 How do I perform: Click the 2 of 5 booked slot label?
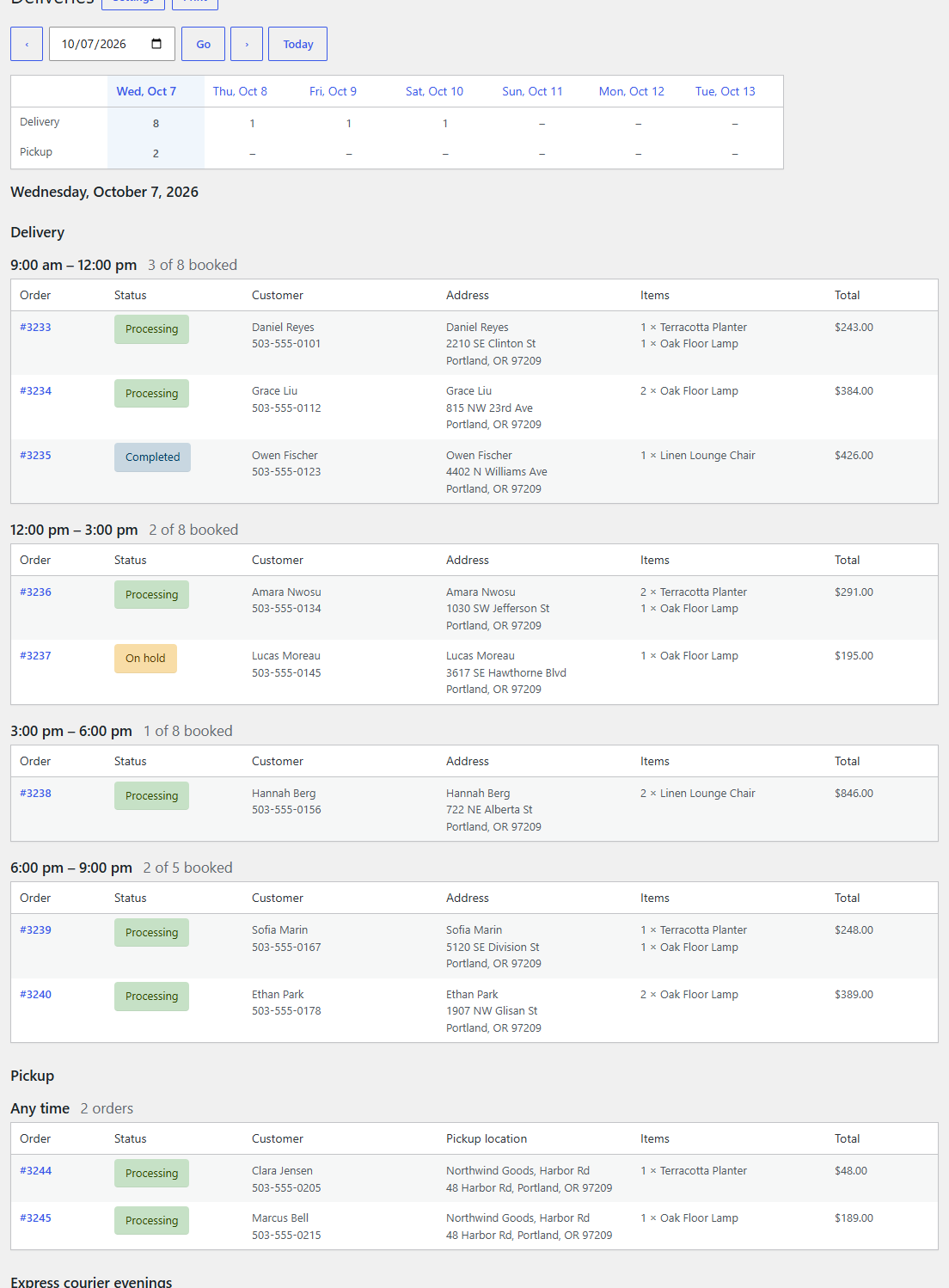[x=187, y=868]
